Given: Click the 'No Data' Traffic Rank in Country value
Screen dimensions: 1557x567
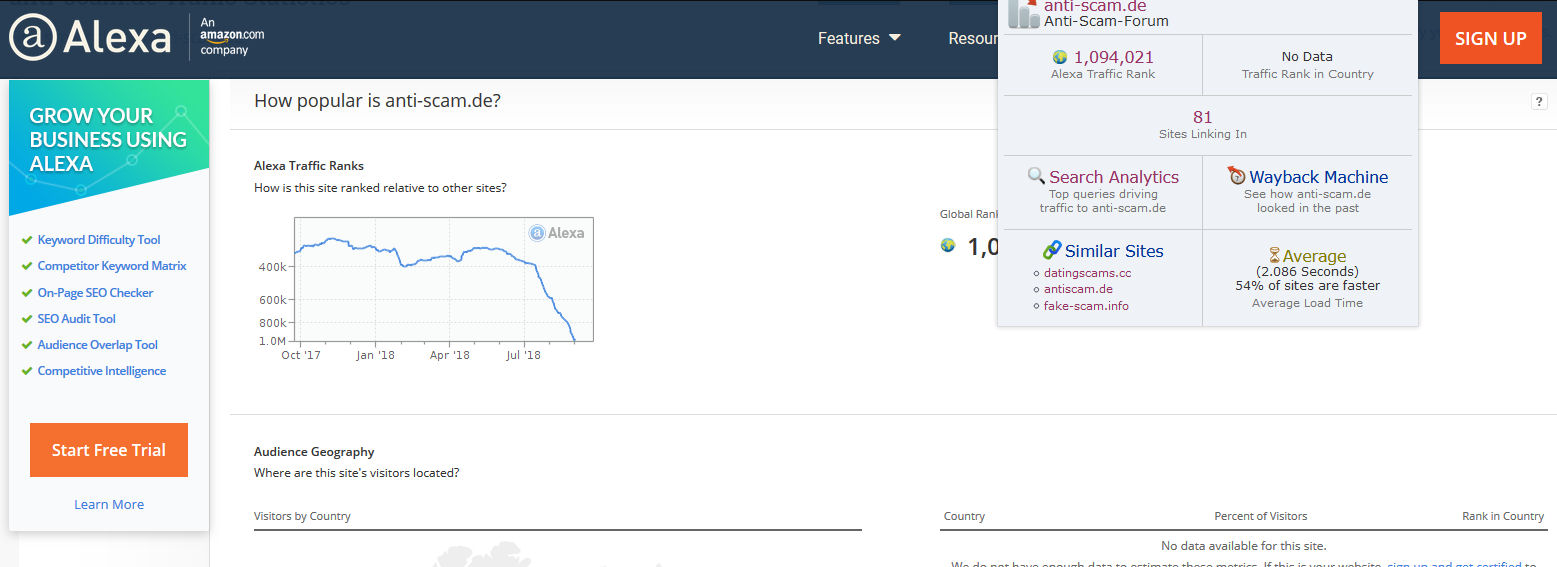Looking at the screenshot, I should pos(1307,57).
